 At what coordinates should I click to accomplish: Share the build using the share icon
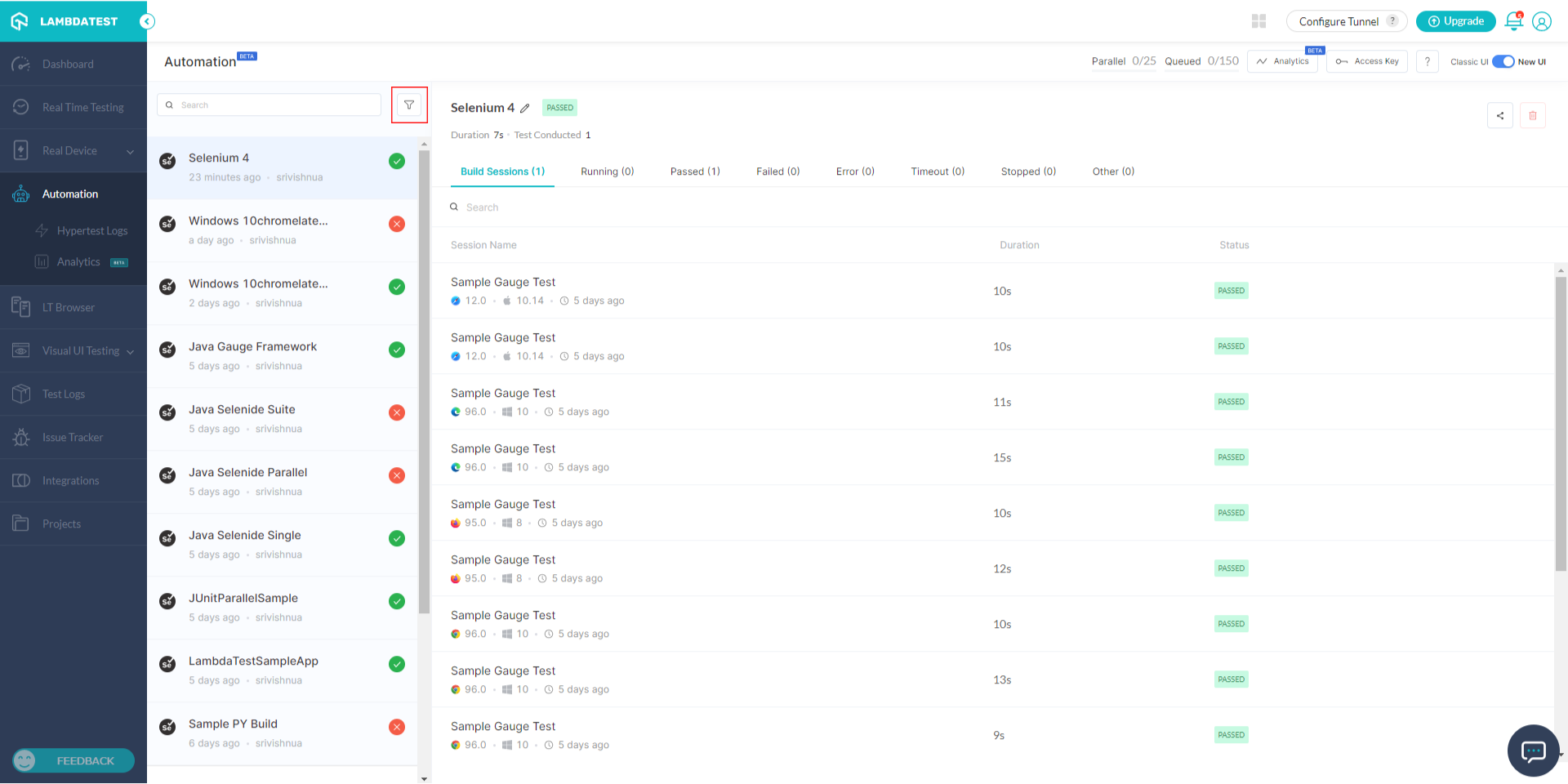coord(1499,115)
